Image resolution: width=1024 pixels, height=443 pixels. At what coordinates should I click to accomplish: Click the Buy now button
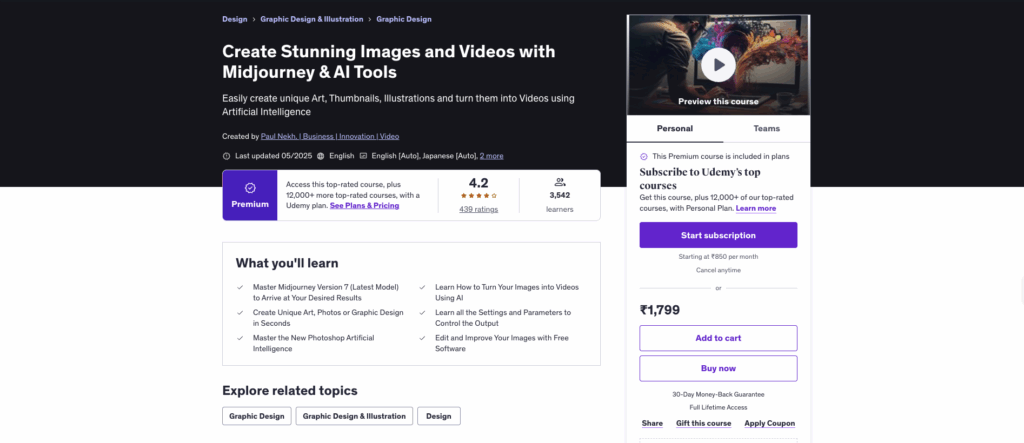718,369
